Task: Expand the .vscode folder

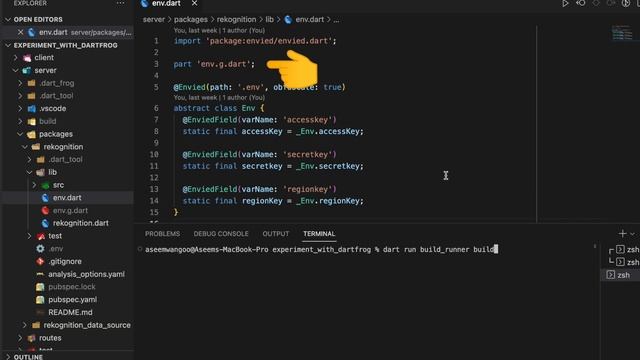Action: point(20,108)
